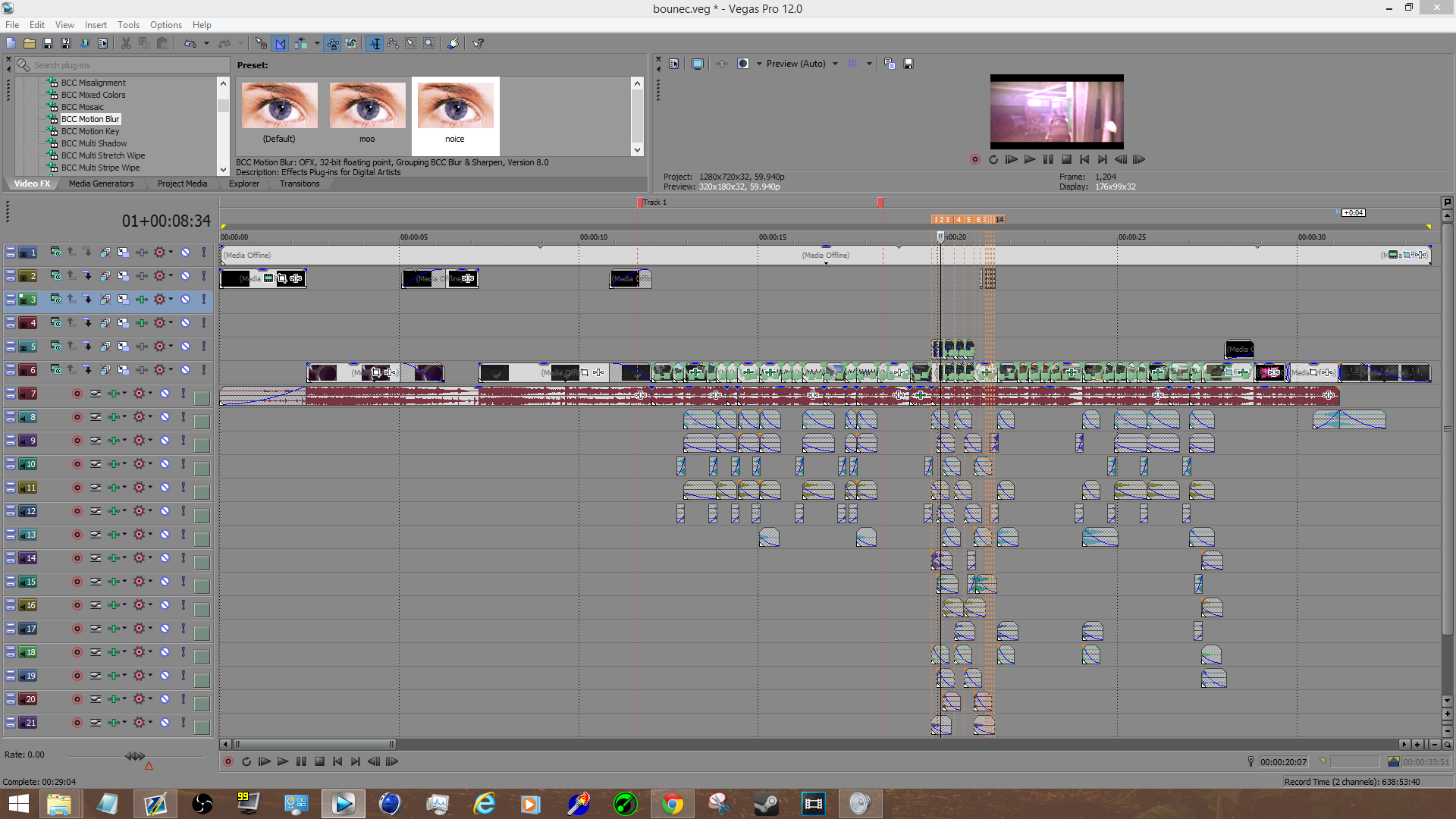This screenshot has width=1456, height=819.
Task: Open the Preview (Auto) quality dropdown
Action: point(835,64)
